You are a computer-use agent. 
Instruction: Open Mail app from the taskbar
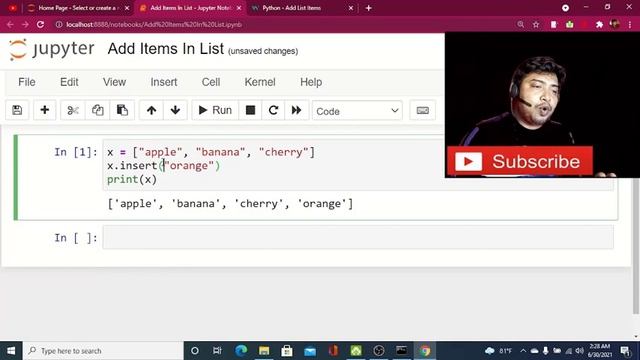[x=310, y=351]
